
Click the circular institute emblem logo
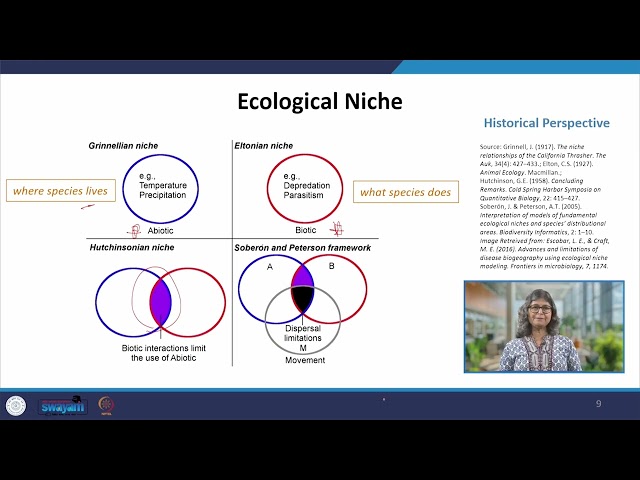tap(16, 406)
